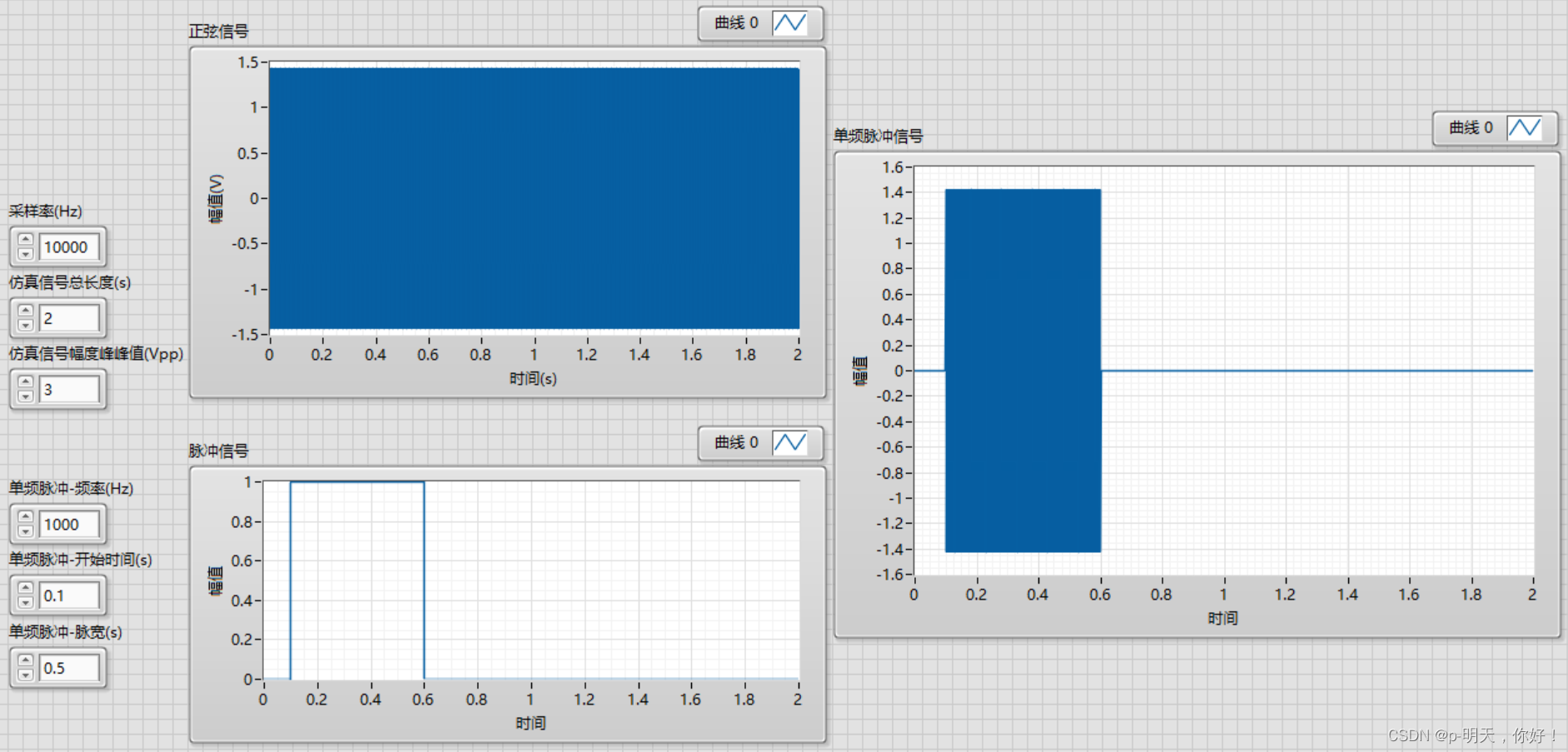Click the 时间(s) x-axis label of sine graph
The width and height of the screenshot is (1568, 752).
(x=533, y=379)
